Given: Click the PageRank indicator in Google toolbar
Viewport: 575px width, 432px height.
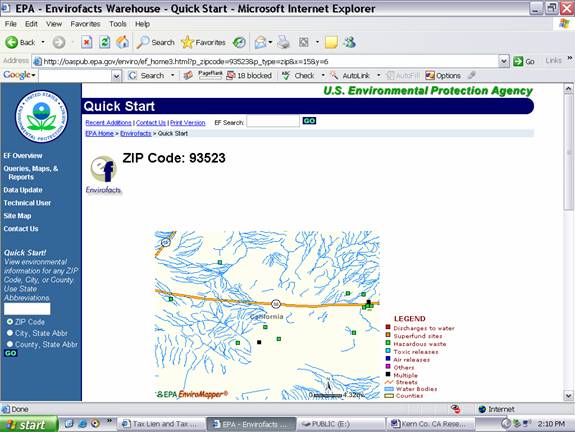Looking at the screenshot, I should (210, 75).
